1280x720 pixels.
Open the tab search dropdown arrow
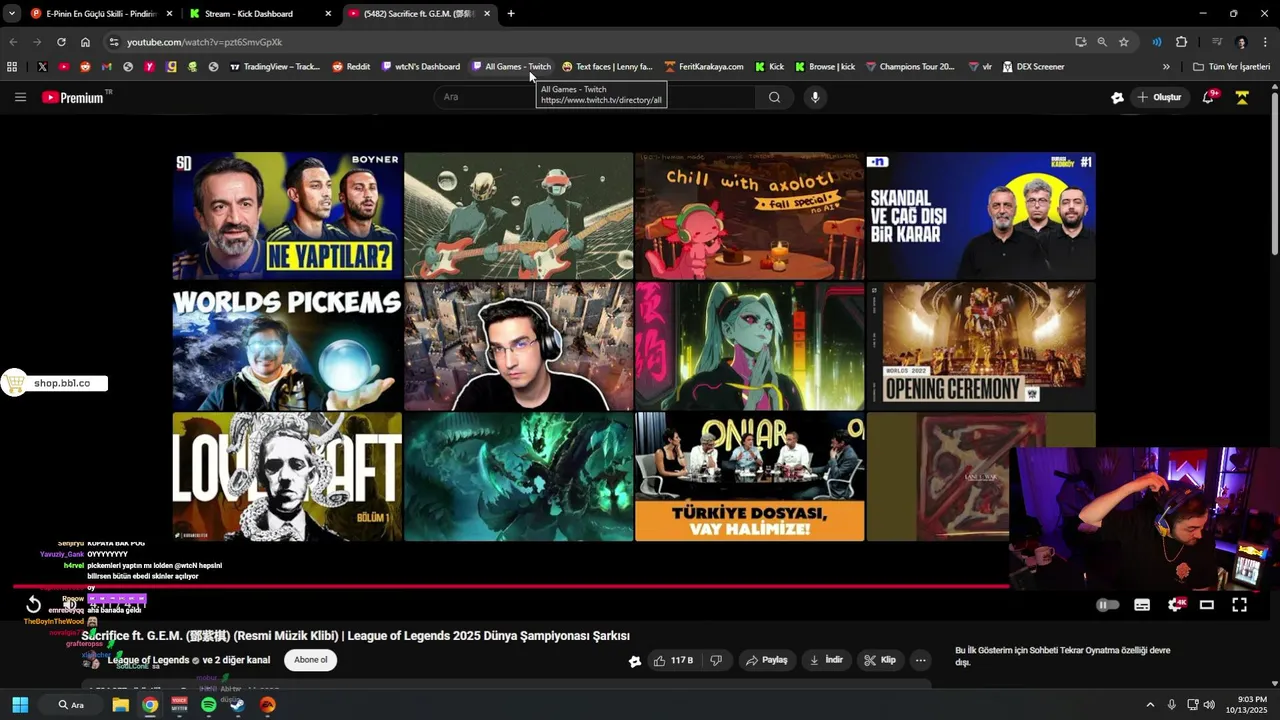point(11,14)
